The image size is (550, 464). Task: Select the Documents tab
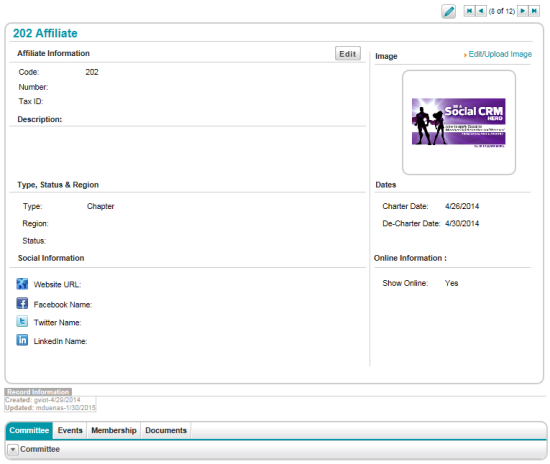pyautogui.click(x=166, y=430)
